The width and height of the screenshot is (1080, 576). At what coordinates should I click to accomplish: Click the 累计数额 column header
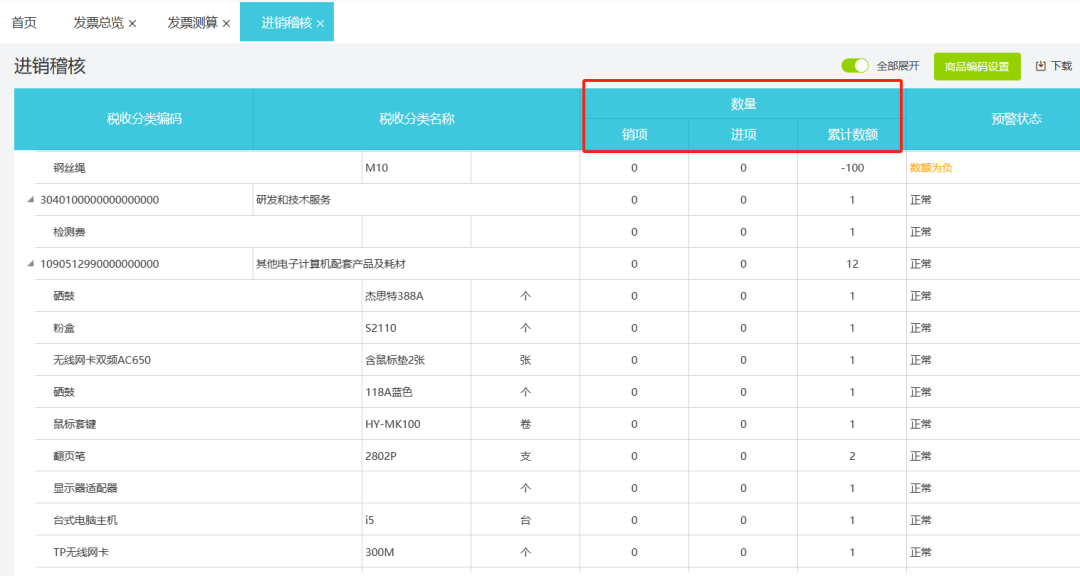tap(852, 134)
